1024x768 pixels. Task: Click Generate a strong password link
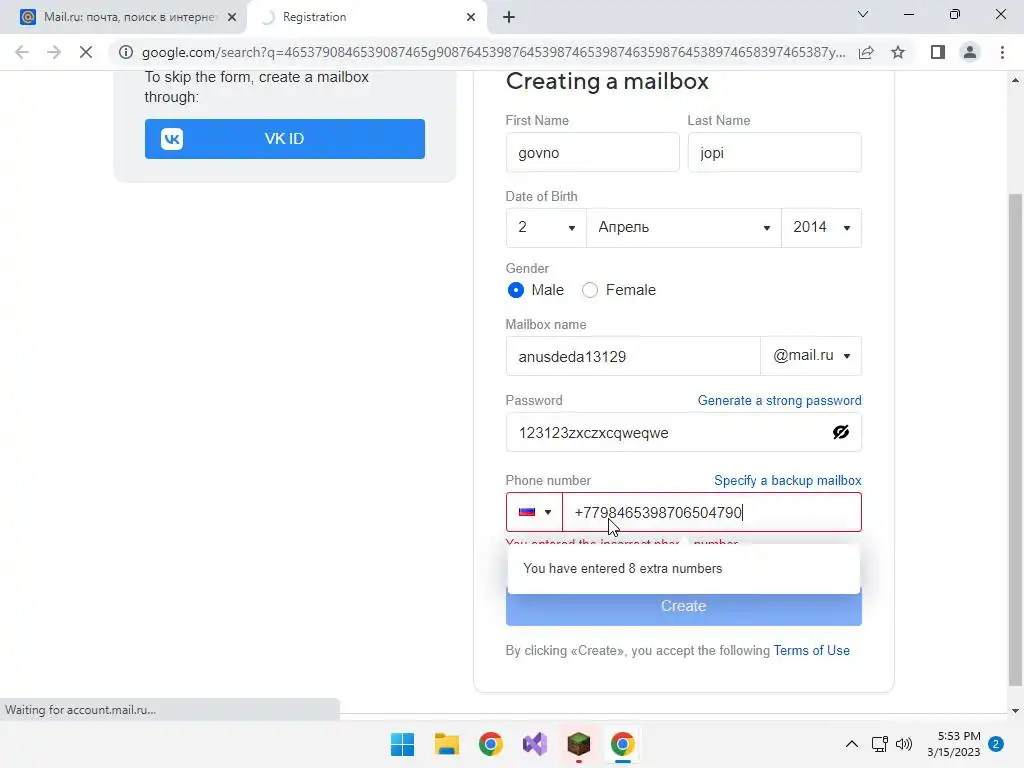tap(780, 400)
